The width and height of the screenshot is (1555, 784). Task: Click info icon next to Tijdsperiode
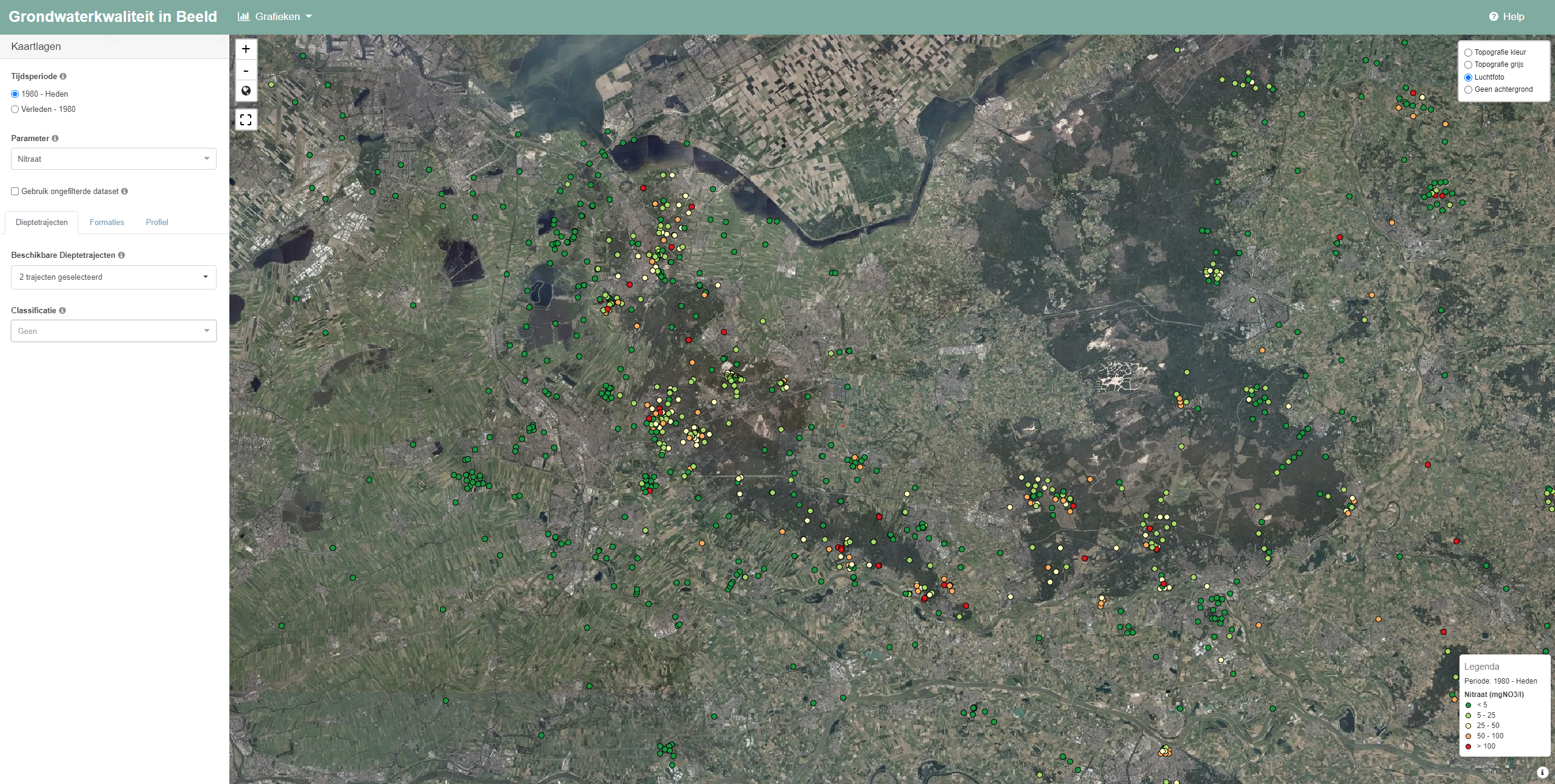(63, 77)
